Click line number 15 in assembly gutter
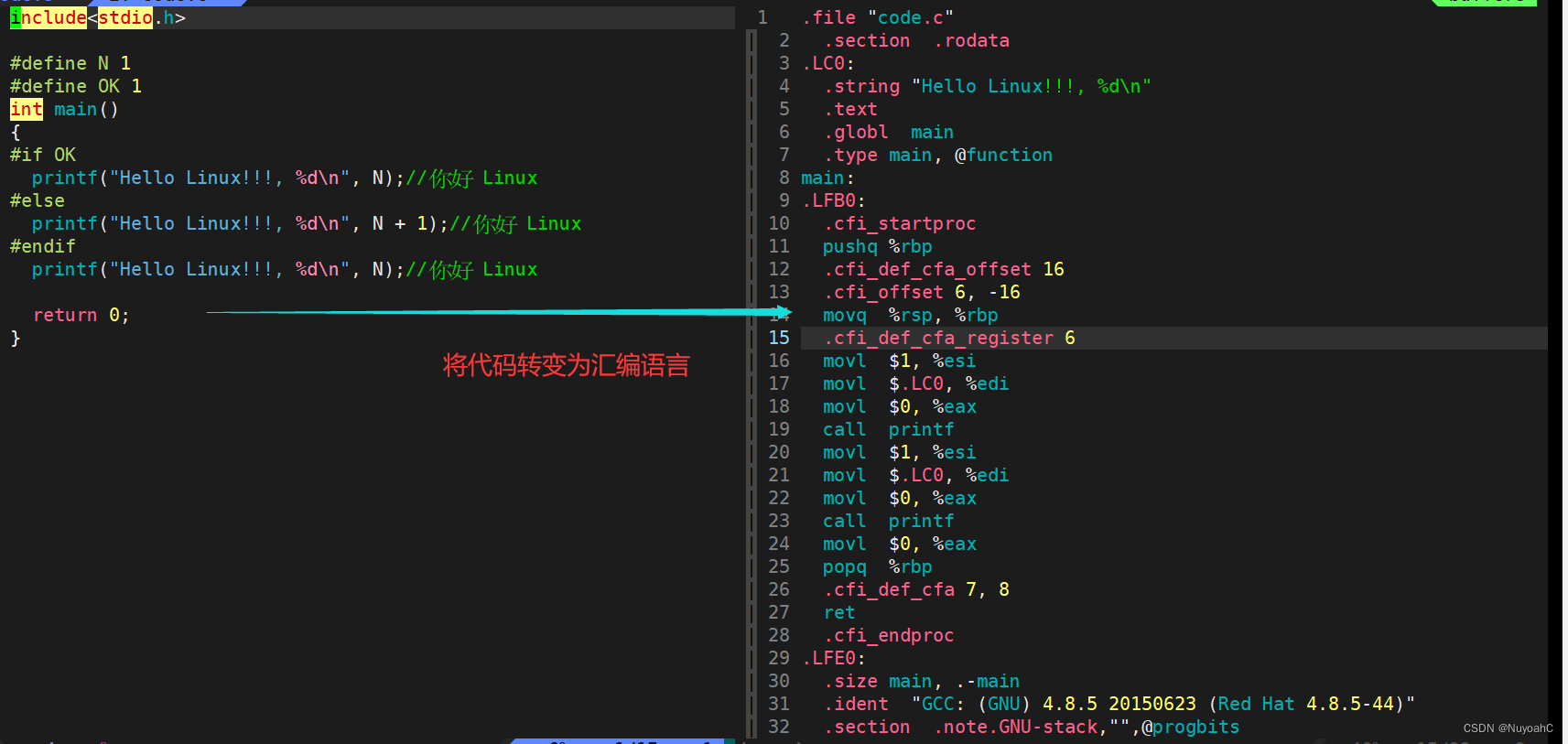Screen dimensions: 1568x744 point(779,338)
